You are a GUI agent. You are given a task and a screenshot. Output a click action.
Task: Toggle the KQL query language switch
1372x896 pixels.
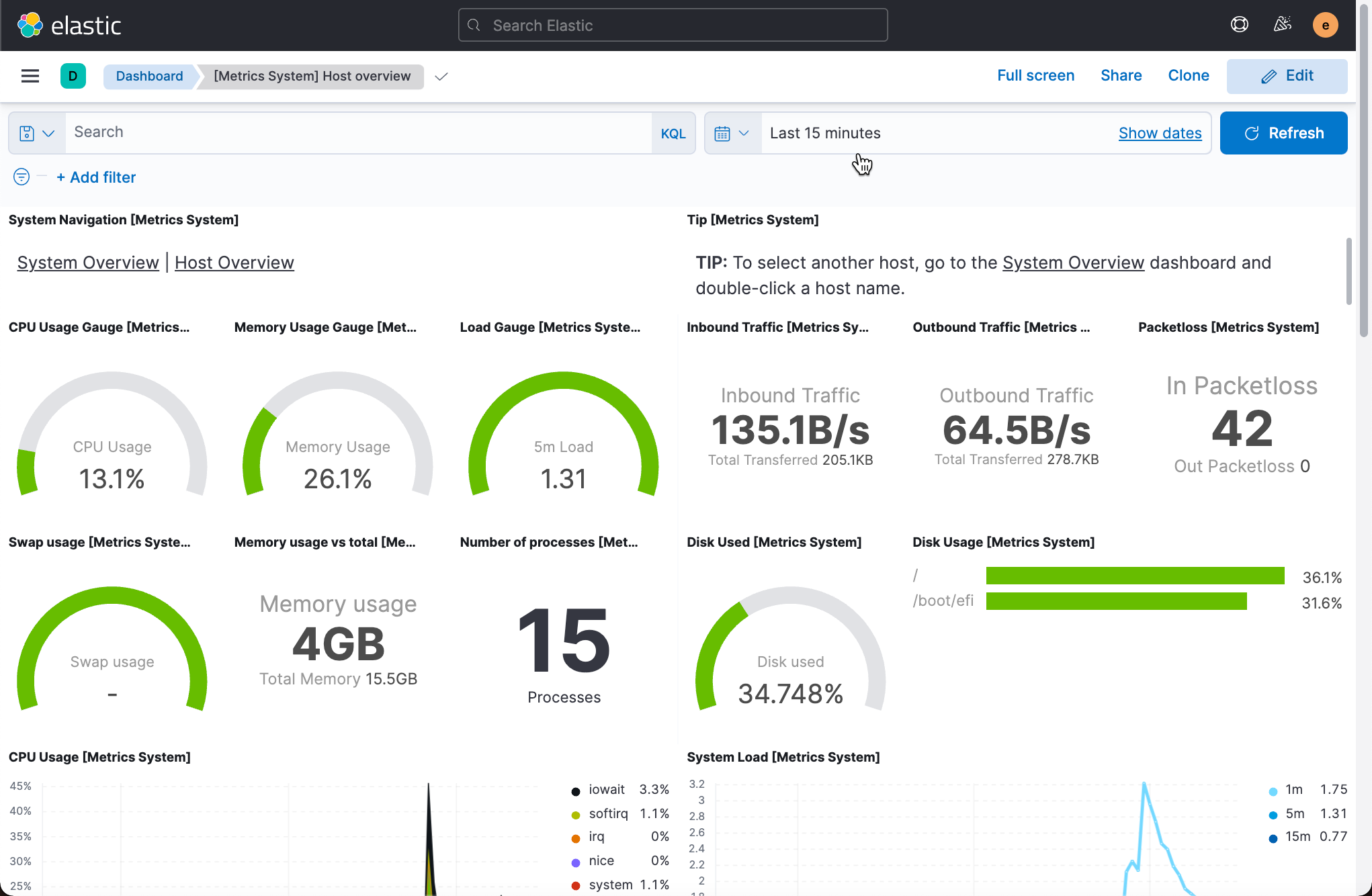tap(673, 132)
